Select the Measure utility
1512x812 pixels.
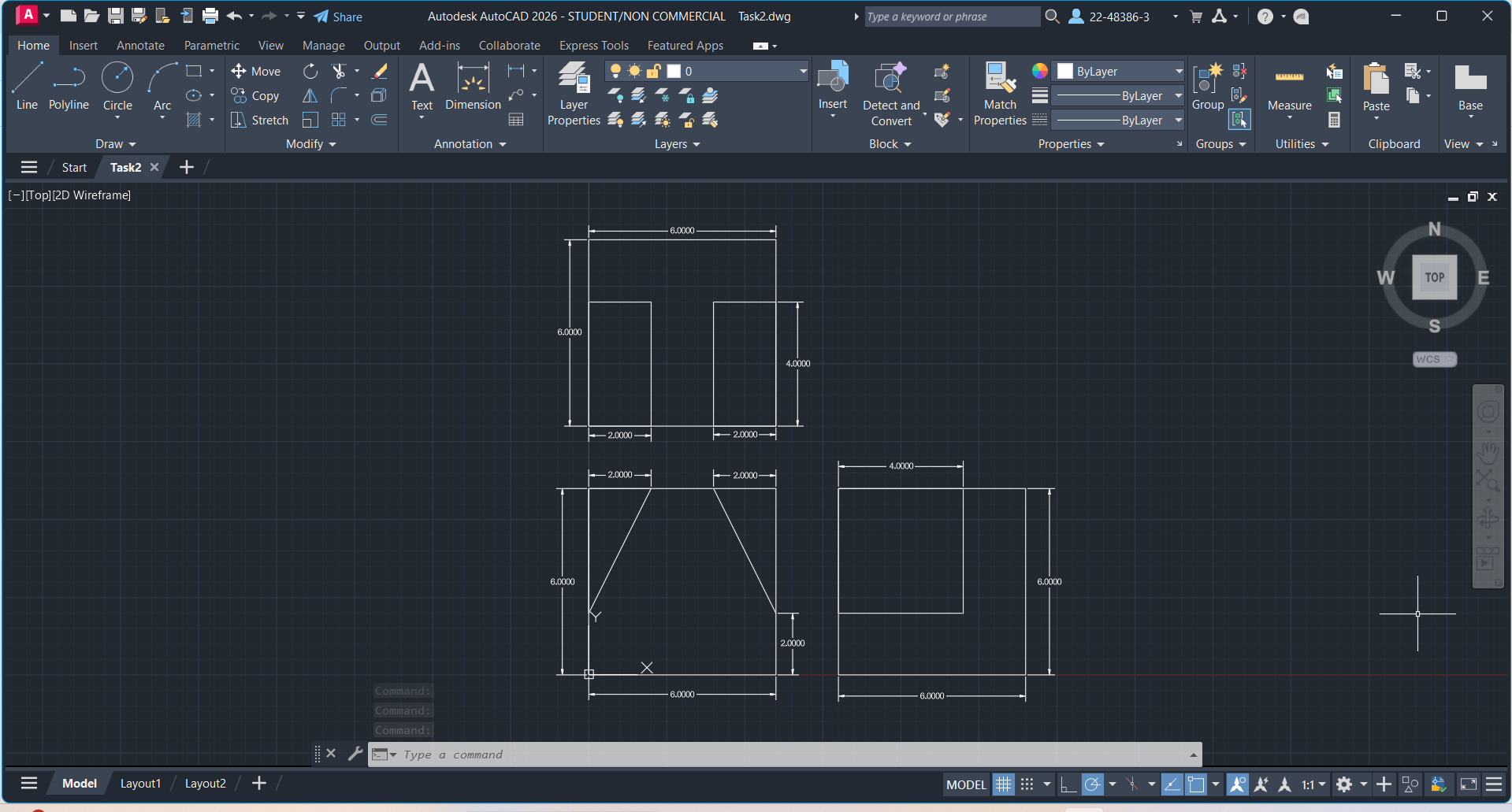click(1289, 88)
